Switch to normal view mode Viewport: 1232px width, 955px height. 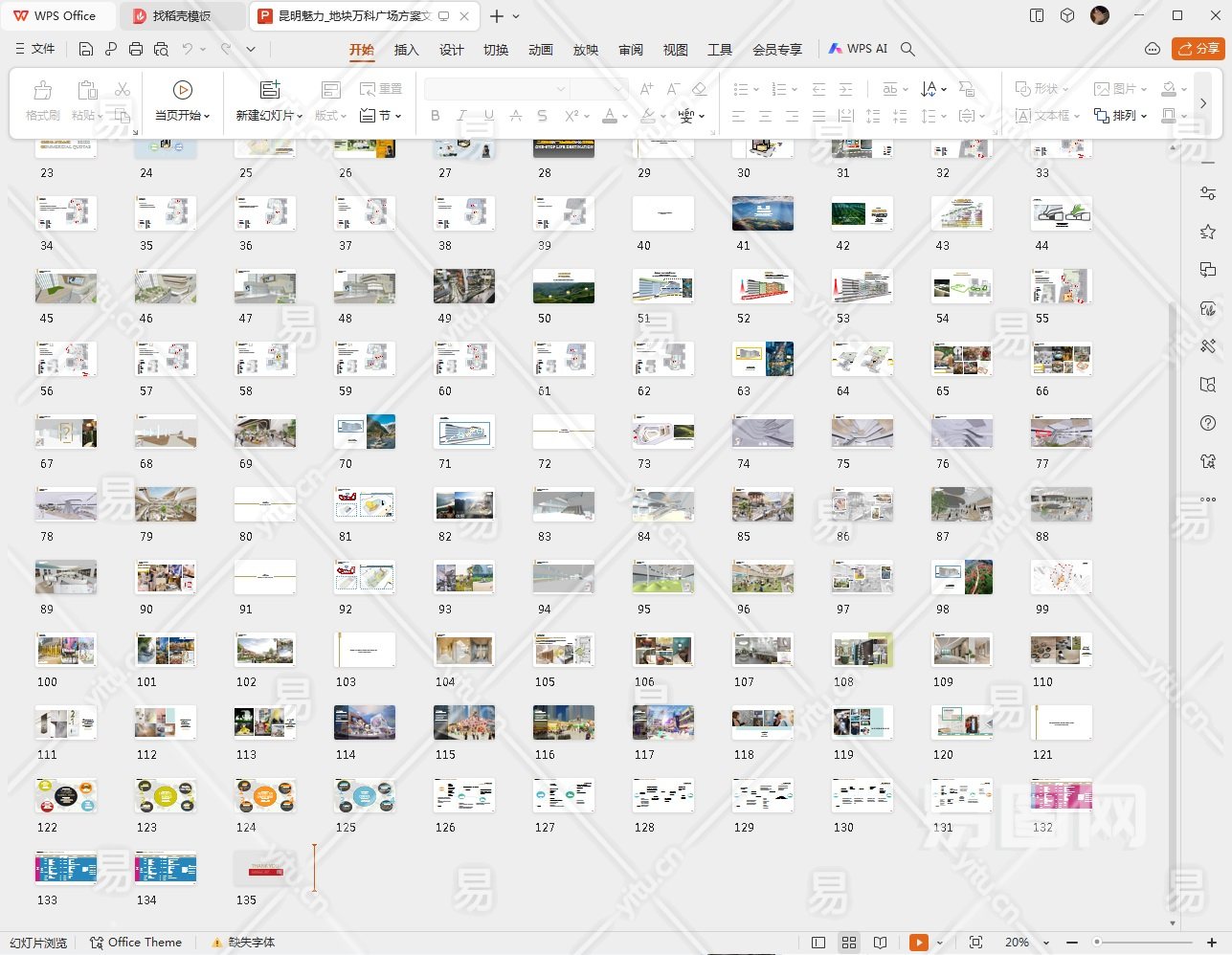[818, 943]
